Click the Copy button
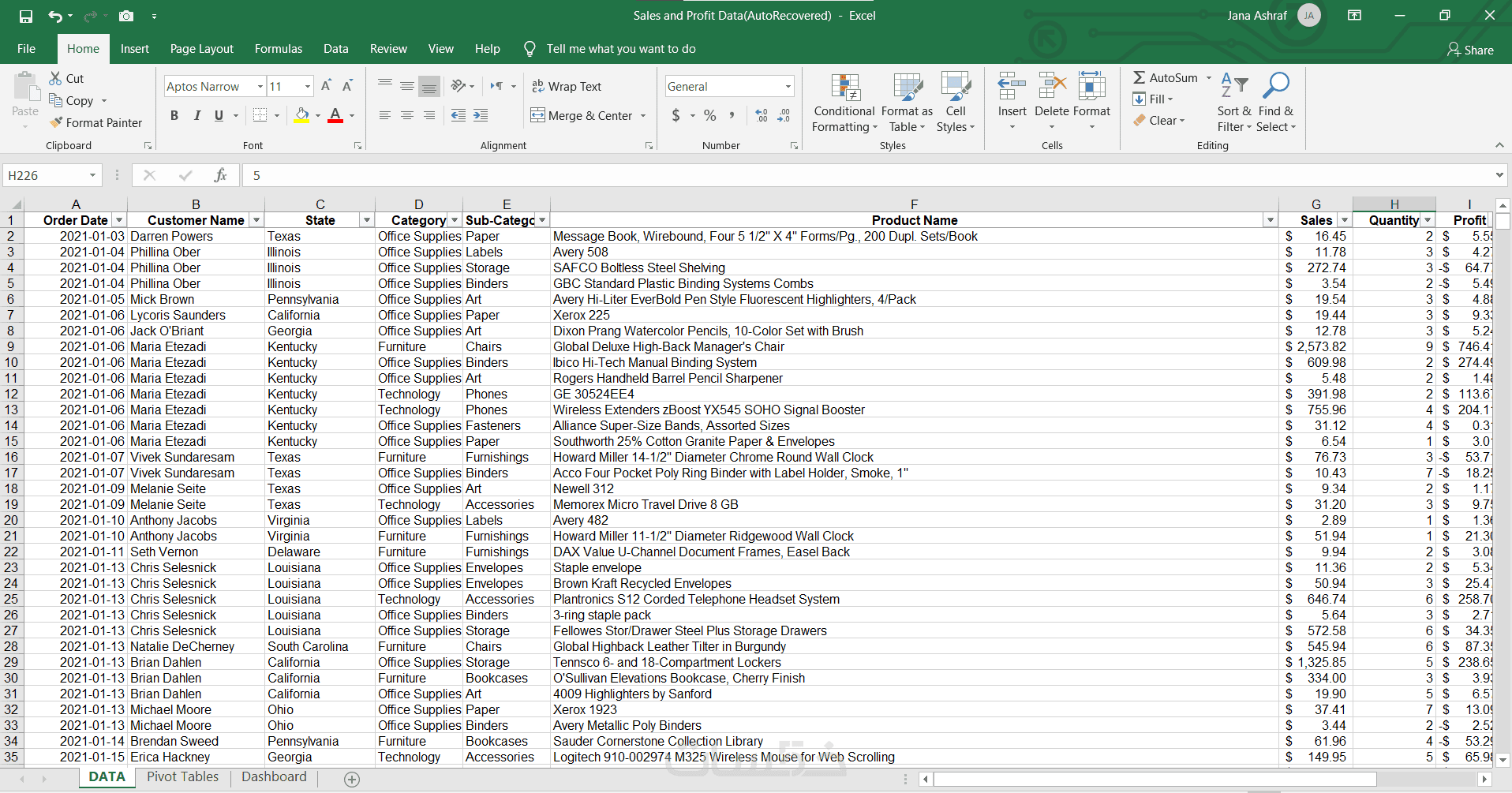 71,101
